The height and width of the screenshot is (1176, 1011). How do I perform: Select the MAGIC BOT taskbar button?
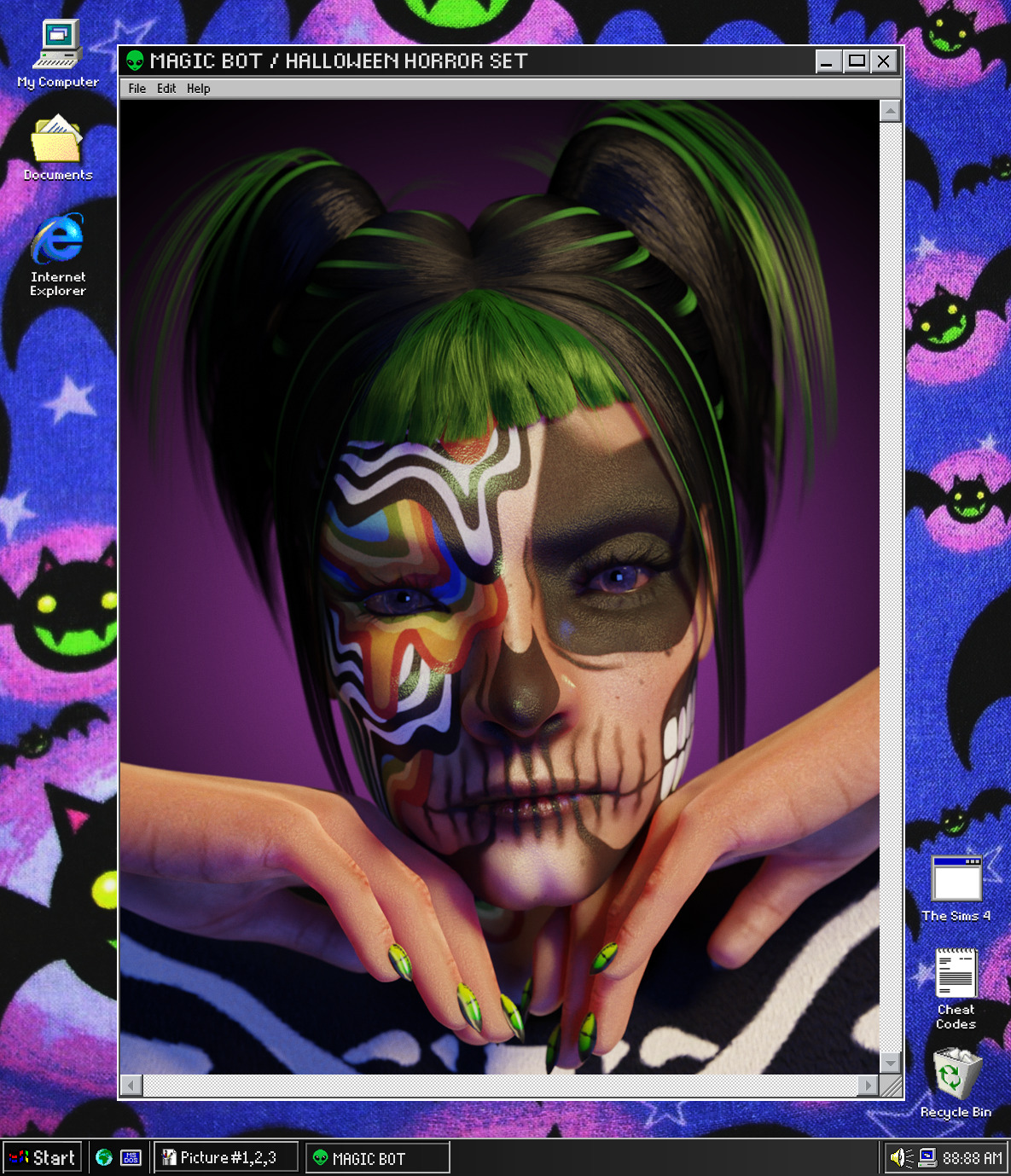point(377,1157)
